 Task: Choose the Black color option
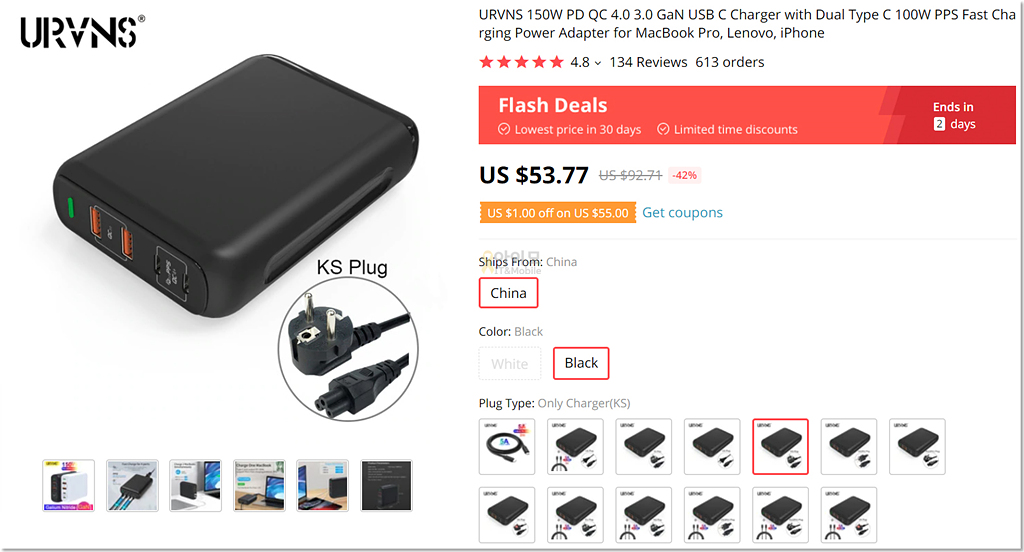click(x=581, y=363)
